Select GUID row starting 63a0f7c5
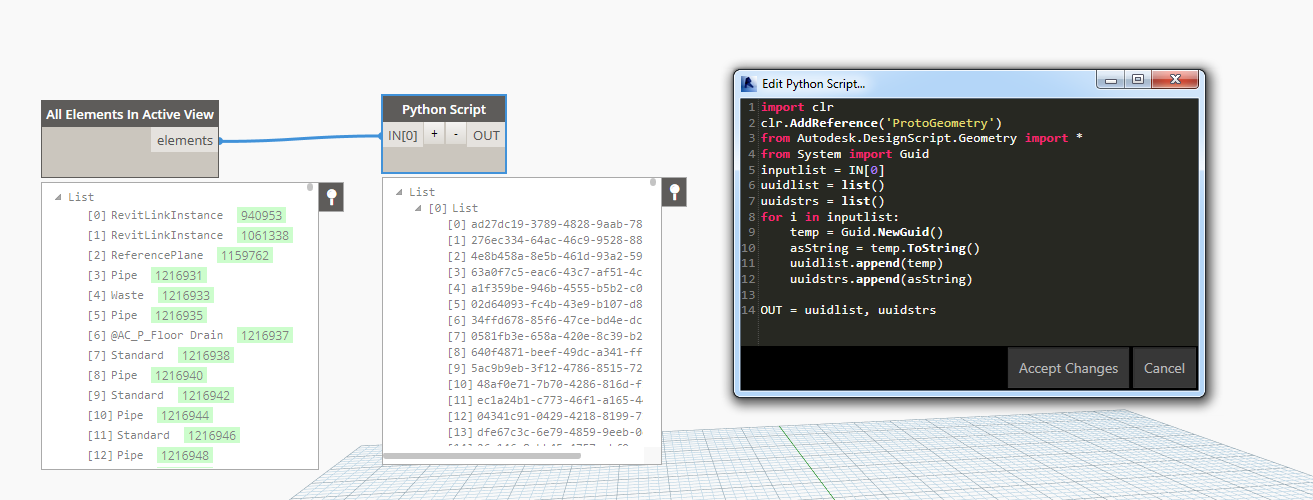Viewport: 1313px width, 500px height. tap(545, 272)
